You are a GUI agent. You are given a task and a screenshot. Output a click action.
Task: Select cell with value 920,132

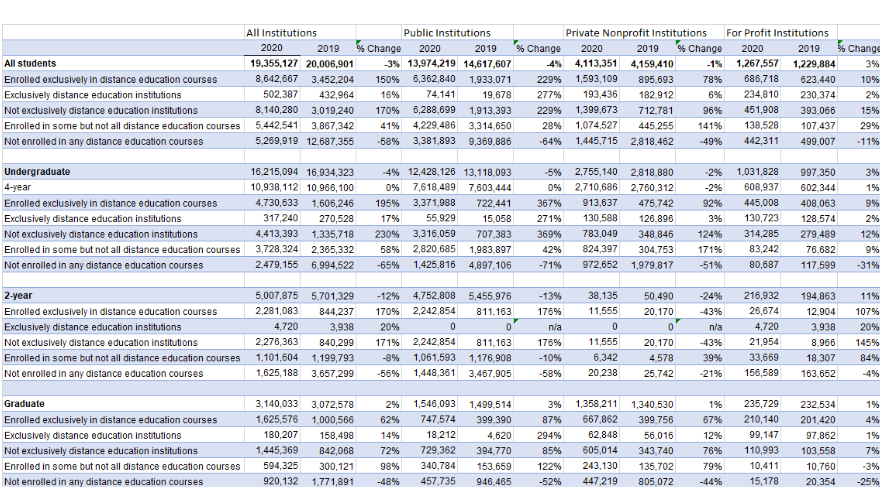[x=272, y=481]
